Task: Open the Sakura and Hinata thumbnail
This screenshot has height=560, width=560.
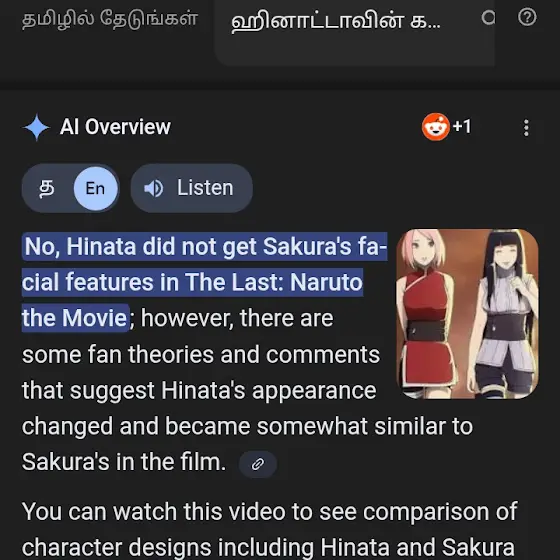Action: click(x=467, y=314)
